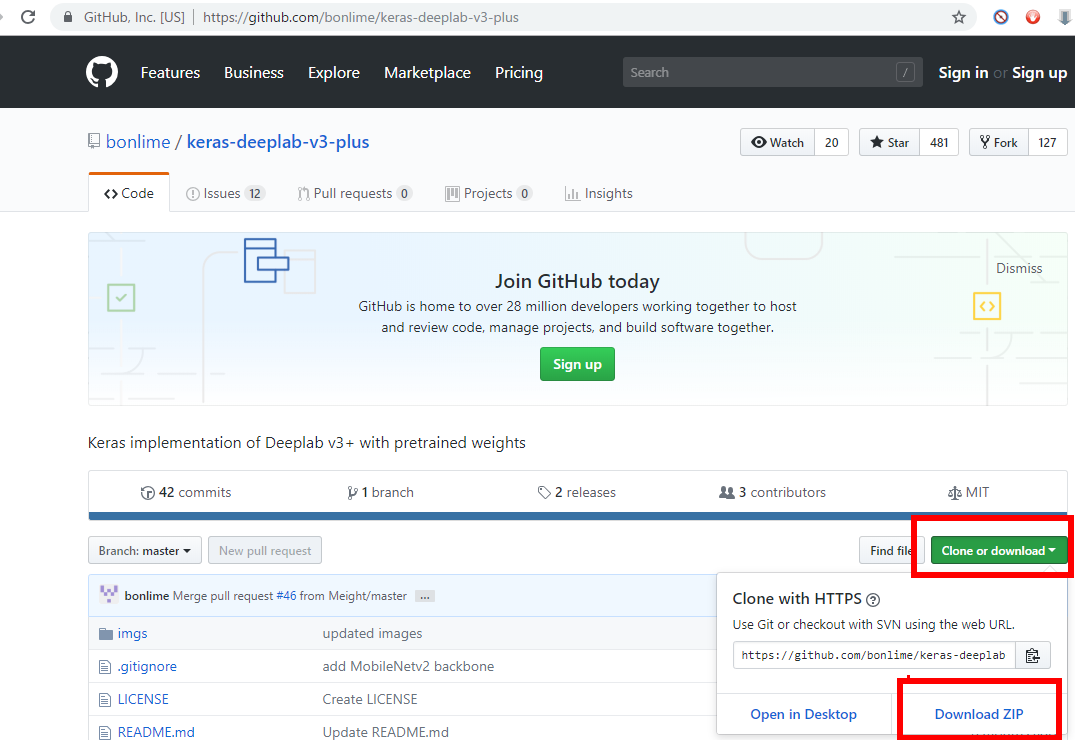Viewport: 1075px width, 740px height.
Task: Click Sign in in the header
Action: (963, 73)
